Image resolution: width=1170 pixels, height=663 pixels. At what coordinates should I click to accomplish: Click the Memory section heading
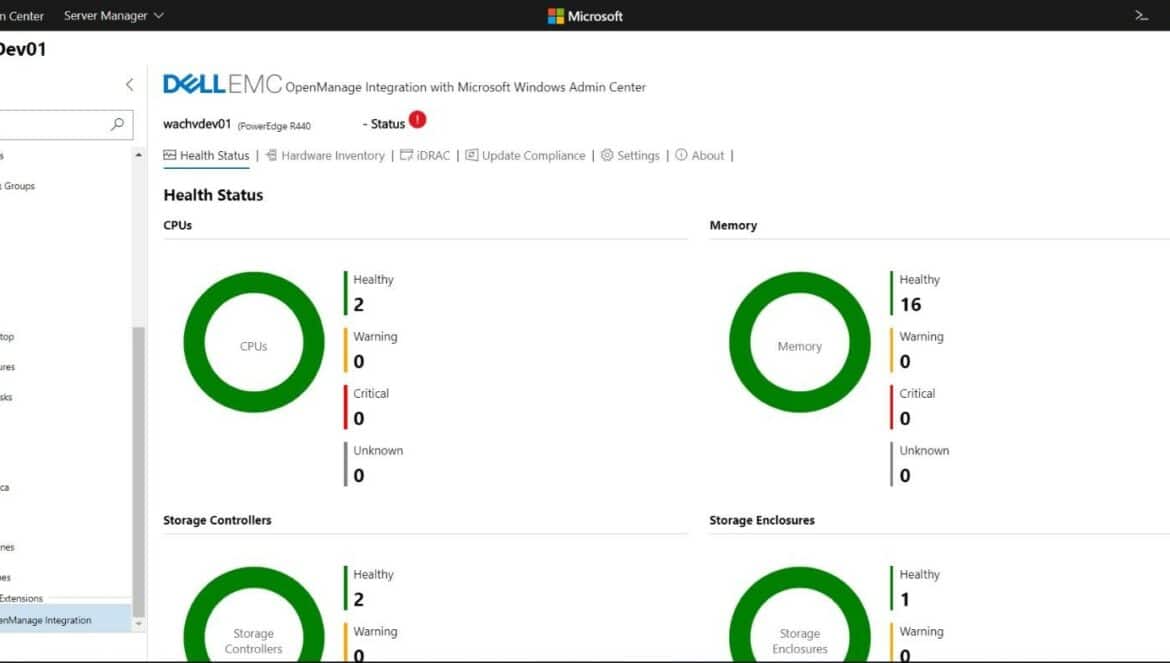point(733,225)
